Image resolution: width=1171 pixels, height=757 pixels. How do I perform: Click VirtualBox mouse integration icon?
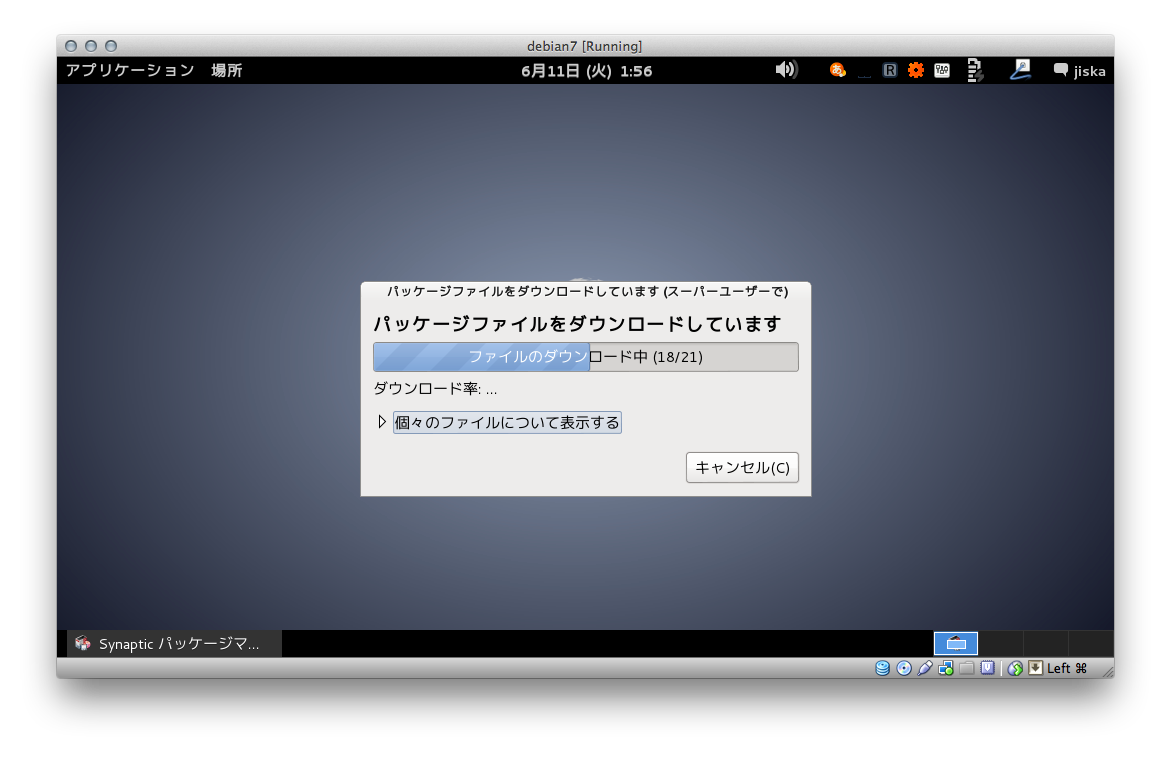1015,668
